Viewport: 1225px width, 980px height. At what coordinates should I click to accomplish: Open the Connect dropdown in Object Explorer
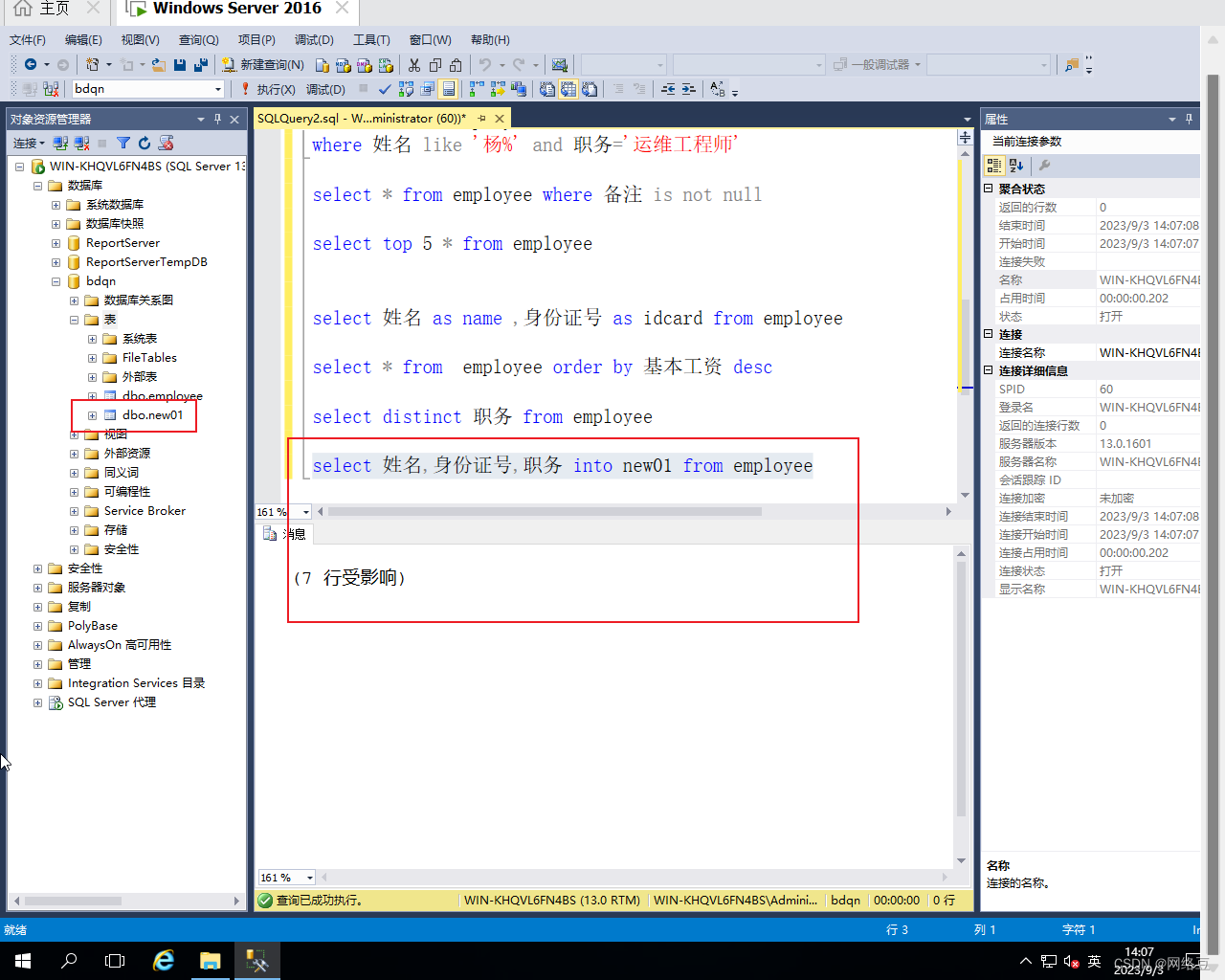29,143
